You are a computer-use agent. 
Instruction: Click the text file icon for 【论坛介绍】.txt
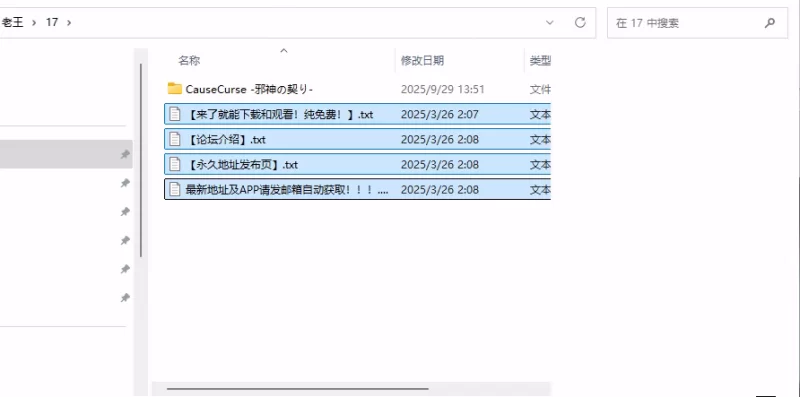(175, 139)
